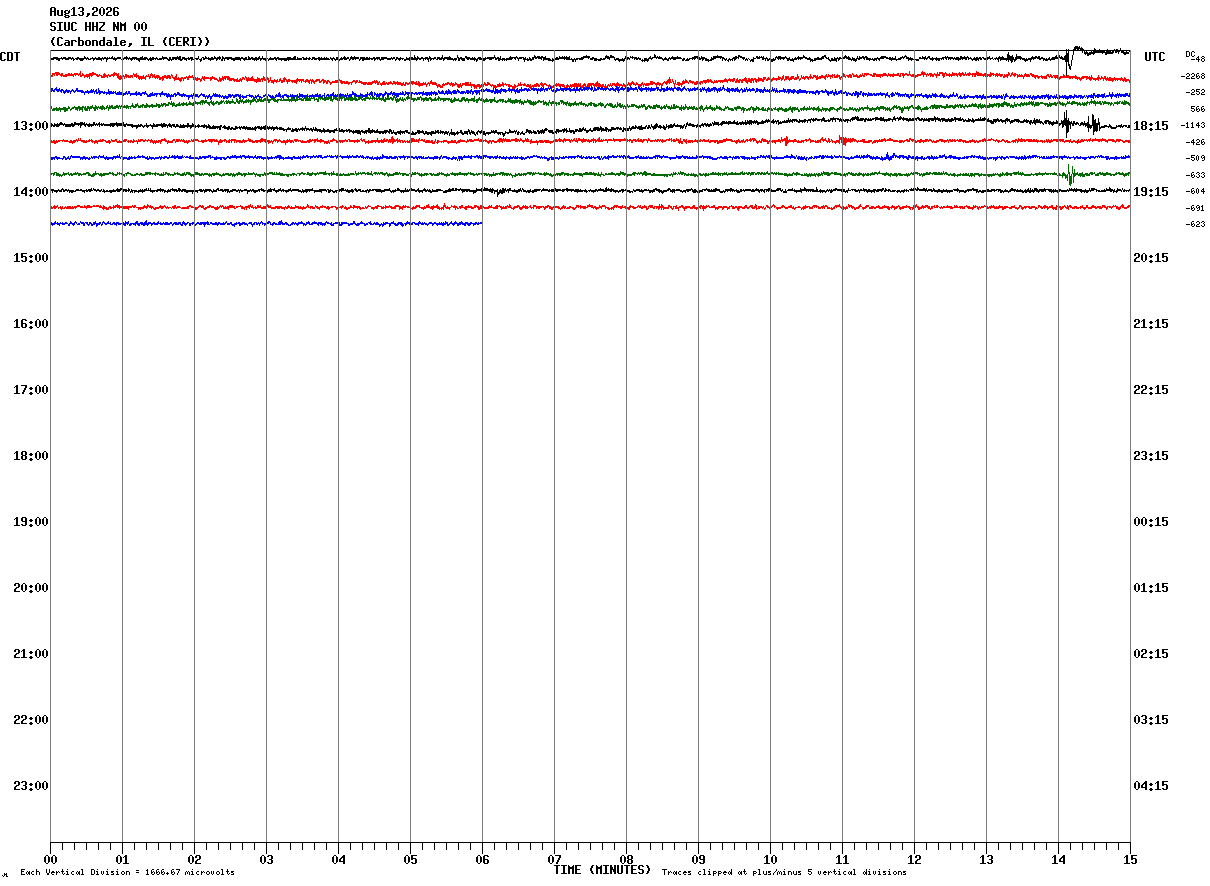Click the 04:15 UTC time label
The height and width of the screenshot is (886, 1210).
[x=1151, y=786]
